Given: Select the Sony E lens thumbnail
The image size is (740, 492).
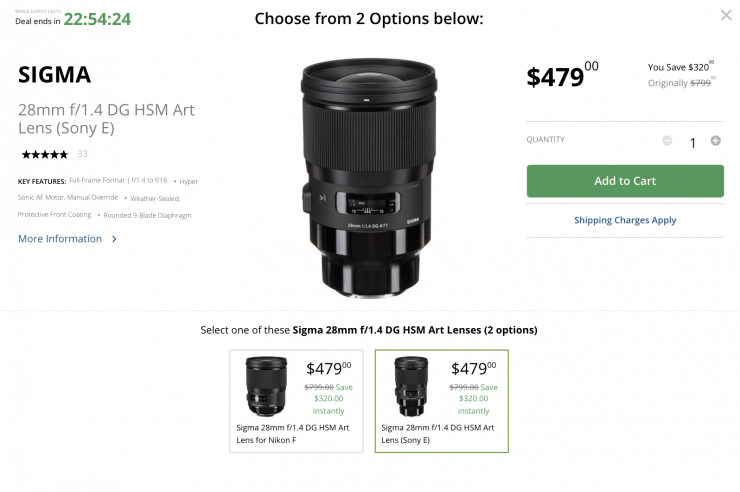Looking at the screenshot, I should coord(411,387).
